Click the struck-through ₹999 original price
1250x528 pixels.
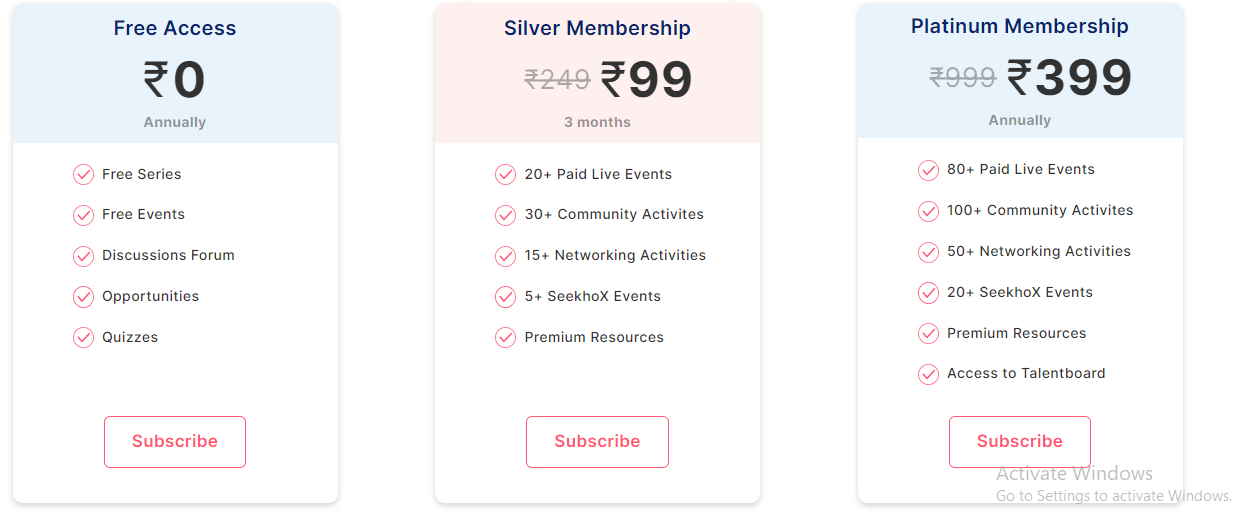pos(962,77)
